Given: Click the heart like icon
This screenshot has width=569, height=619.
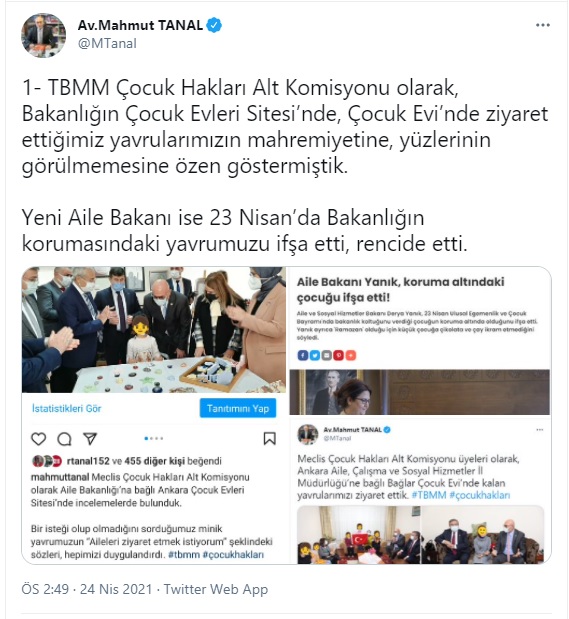Looking at the screenshot, I should 39,439.
